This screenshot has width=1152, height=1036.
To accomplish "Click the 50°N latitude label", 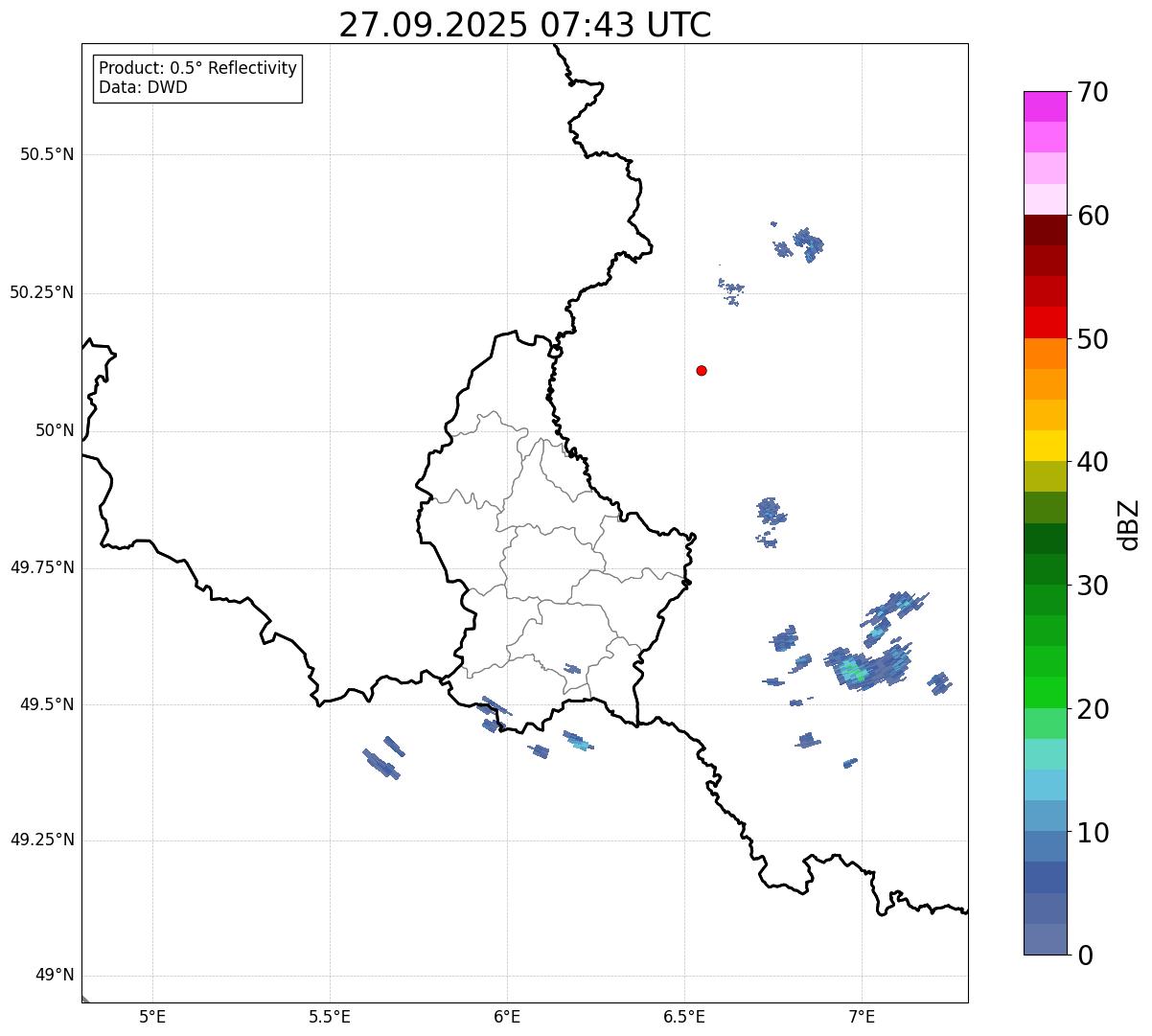I will pyautogui.click(x=55, y=430).
